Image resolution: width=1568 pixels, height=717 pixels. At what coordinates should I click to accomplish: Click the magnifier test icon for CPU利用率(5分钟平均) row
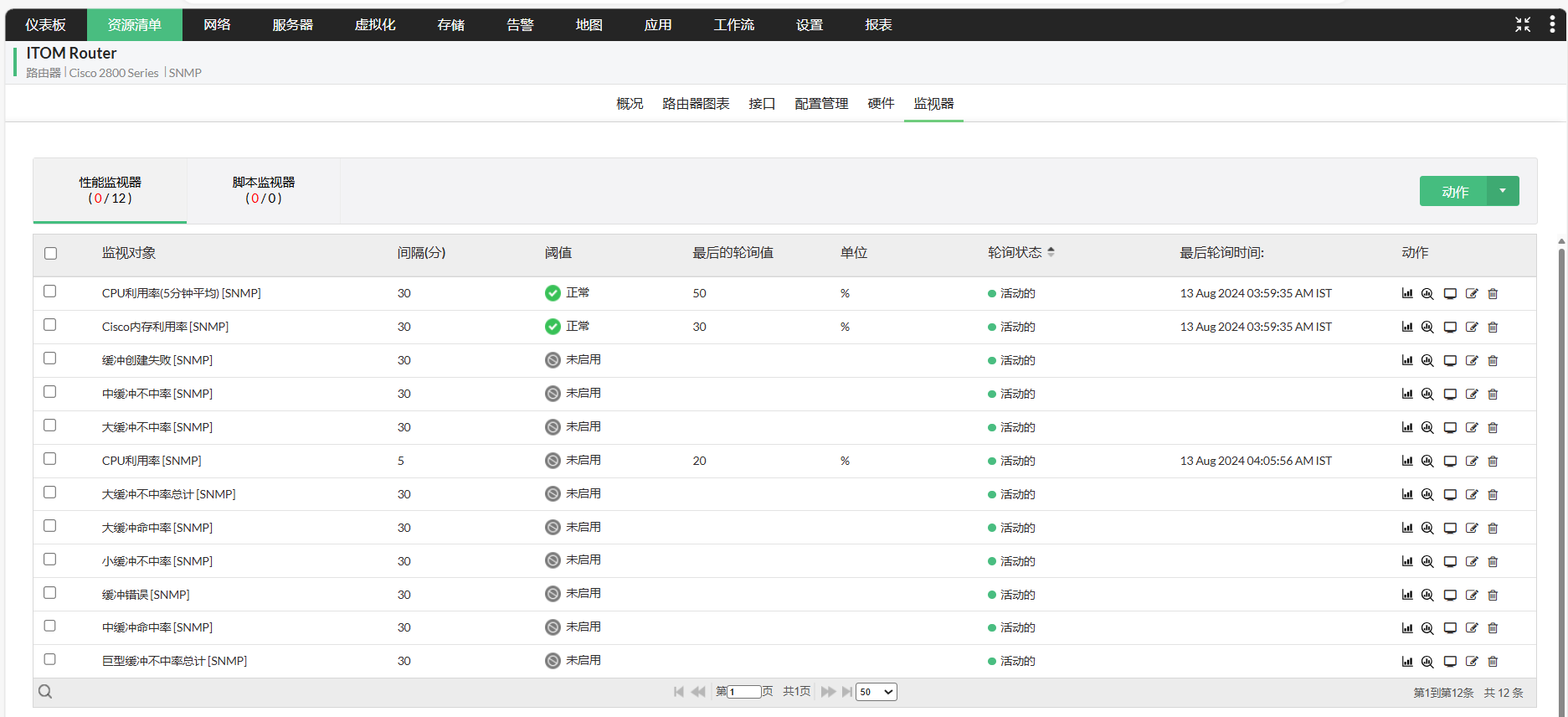[x=1427, y=293]
